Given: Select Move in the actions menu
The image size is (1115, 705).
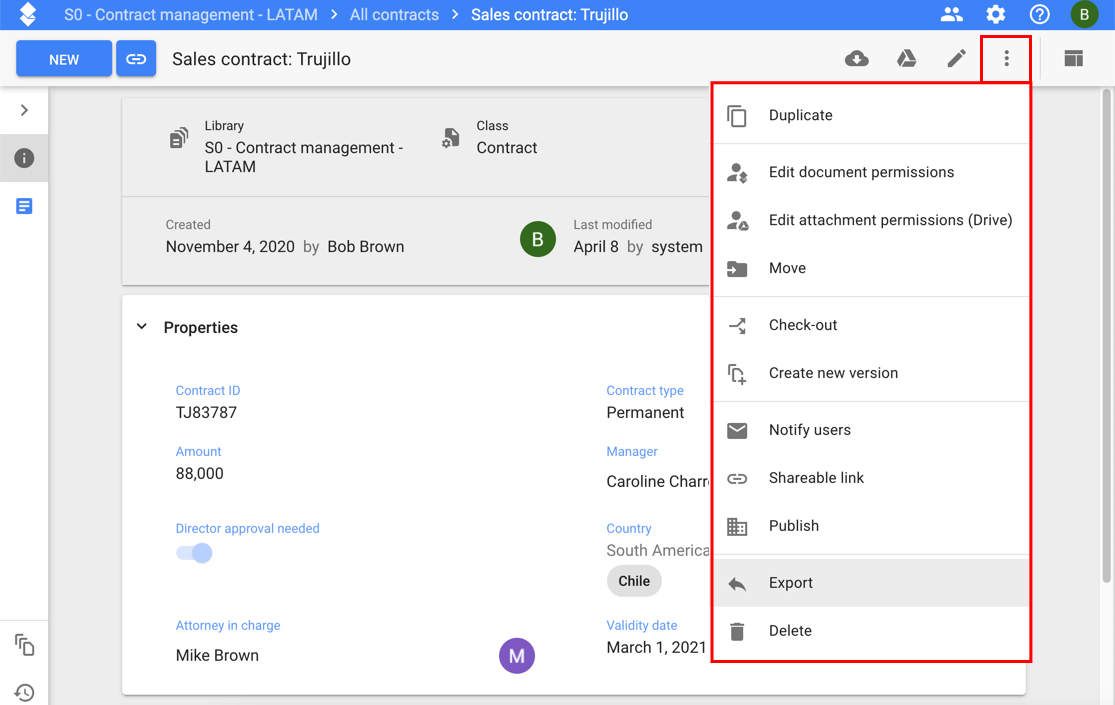Looking at the screenshot, I should point(872,268).
